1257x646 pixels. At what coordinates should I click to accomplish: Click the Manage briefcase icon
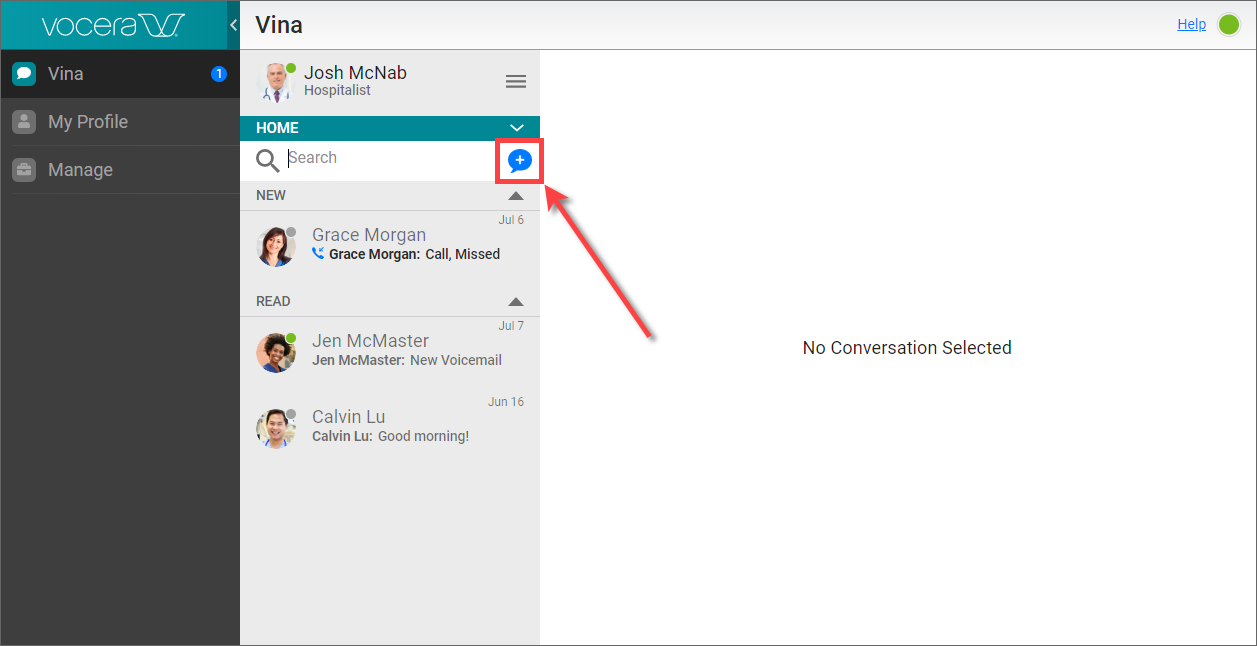24,170
